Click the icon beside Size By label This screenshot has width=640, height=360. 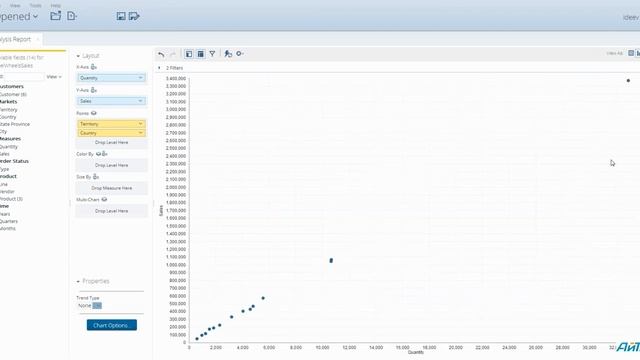pyautogui.click(x=96, y=177)
